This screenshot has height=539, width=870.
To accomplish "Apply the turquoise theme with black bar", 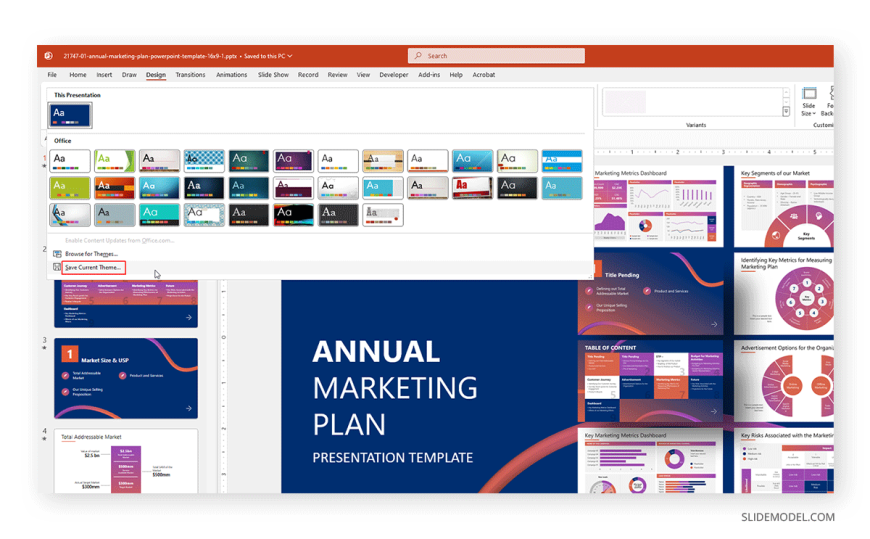I will (x=159, y=215).
